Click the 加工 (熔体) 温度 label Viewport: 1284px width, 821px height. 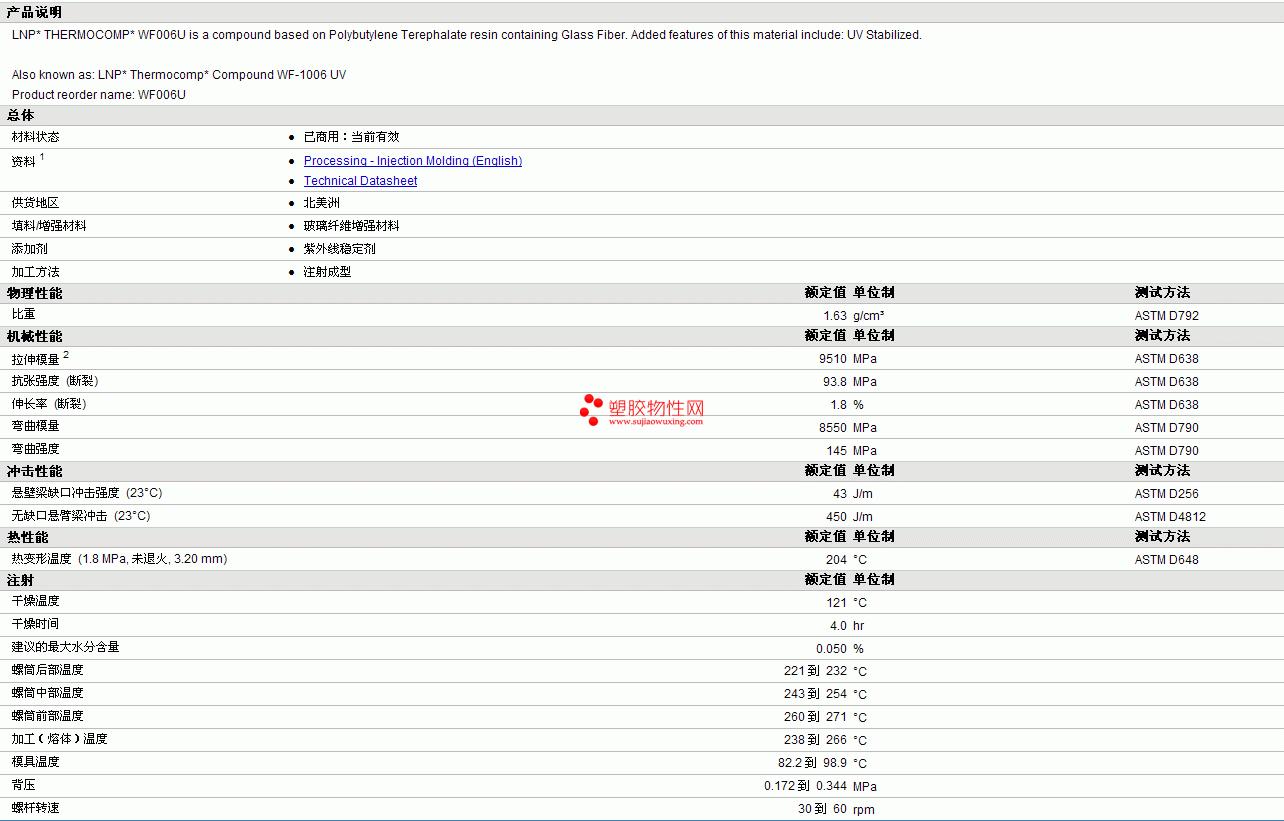[59, 739]
